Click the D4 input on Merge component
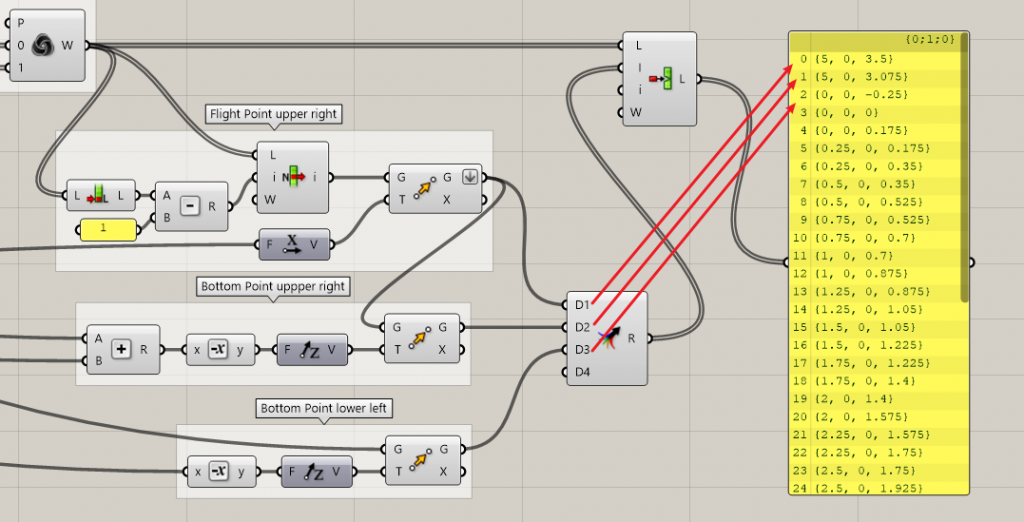 [582, 373]
